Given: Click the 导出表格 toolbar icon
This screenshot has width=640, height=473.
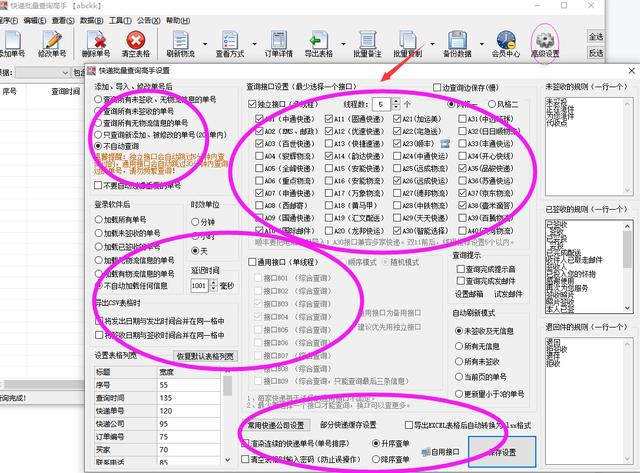Looking at the screenshot, I should (x=319, y=41).
